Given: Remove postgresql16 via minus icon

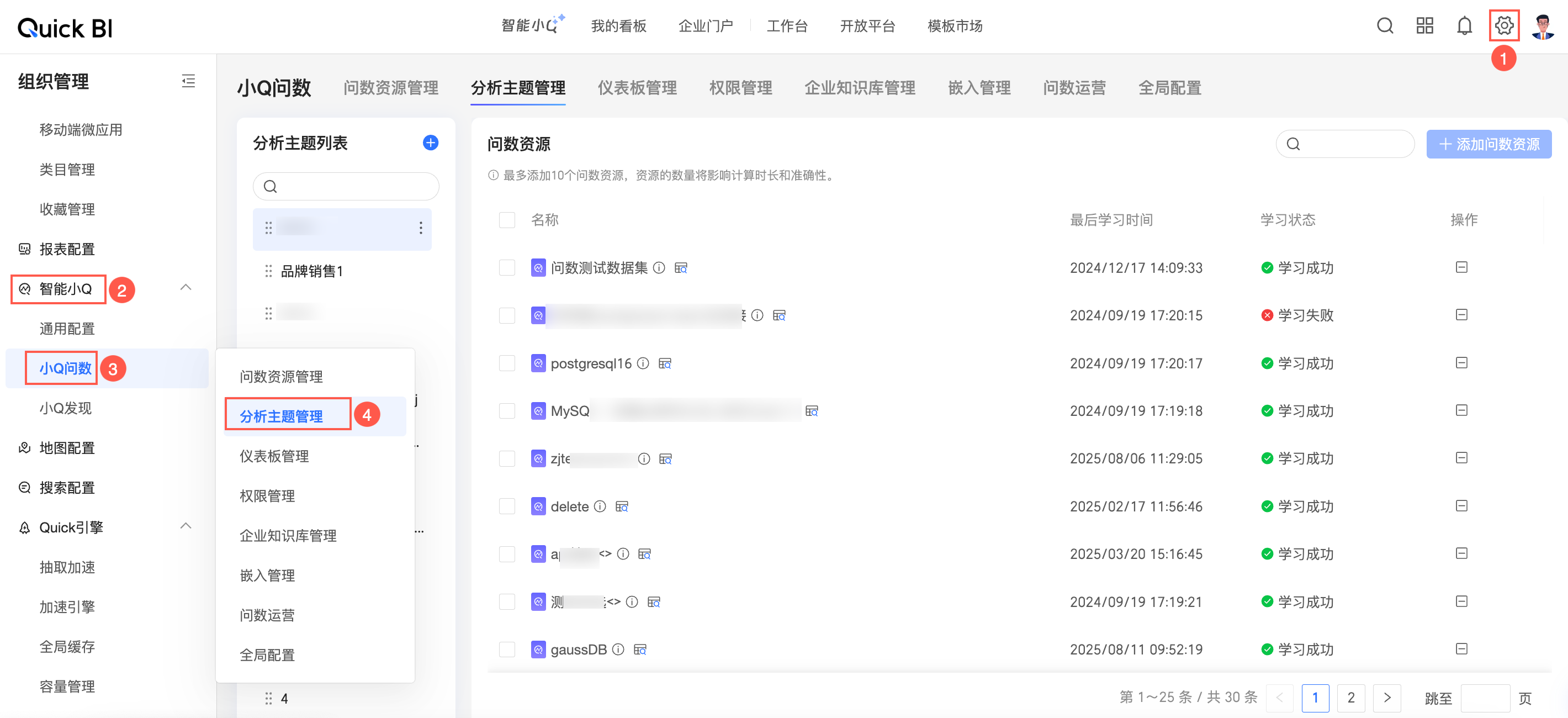Looking at the screenshot, I should pyautogui.click(x=1461, y=363).
